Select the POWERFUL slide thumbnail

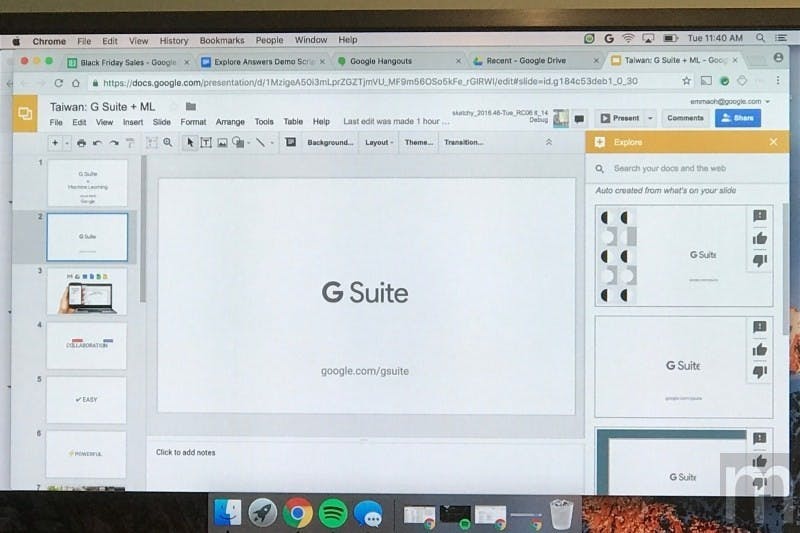(86, 454)
